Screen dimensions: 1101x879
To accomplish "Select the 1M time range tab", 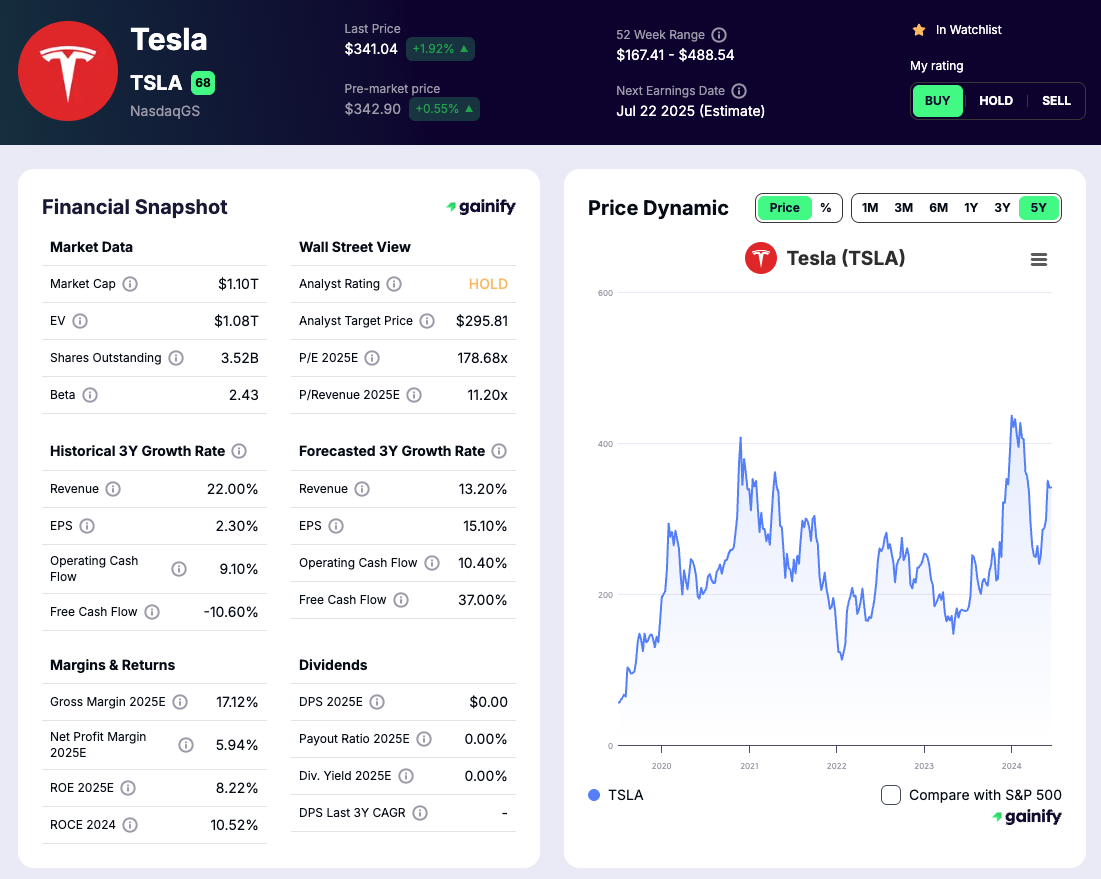I will [870, 208].
